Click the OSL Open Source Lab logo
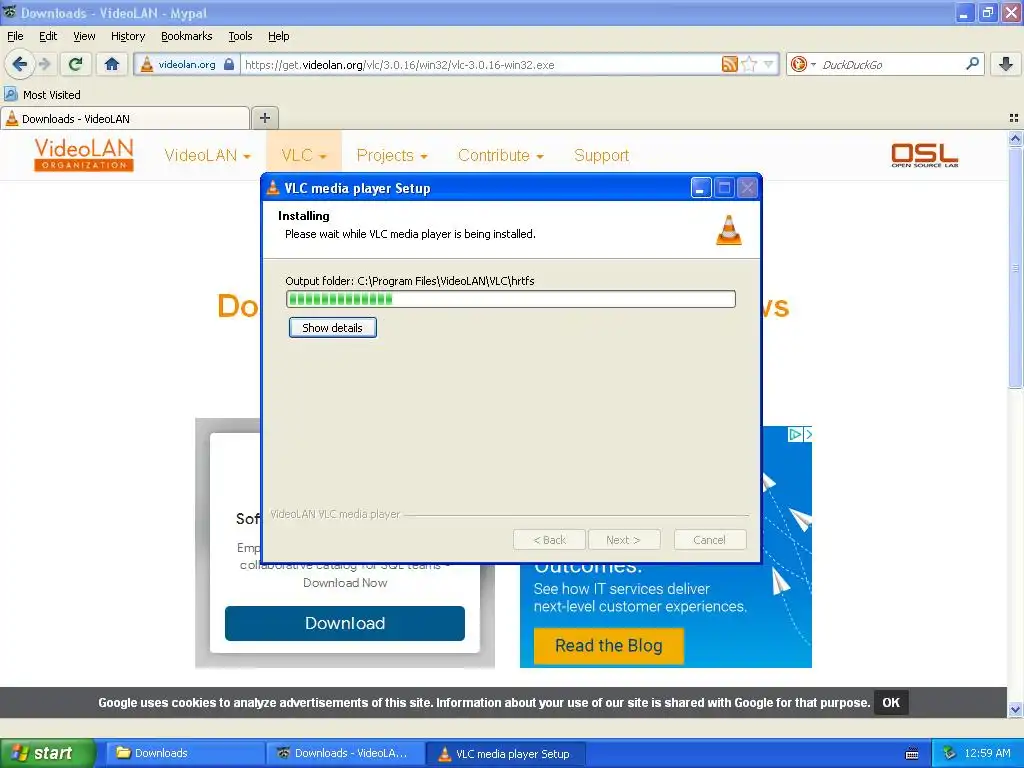 coord(924,155)
